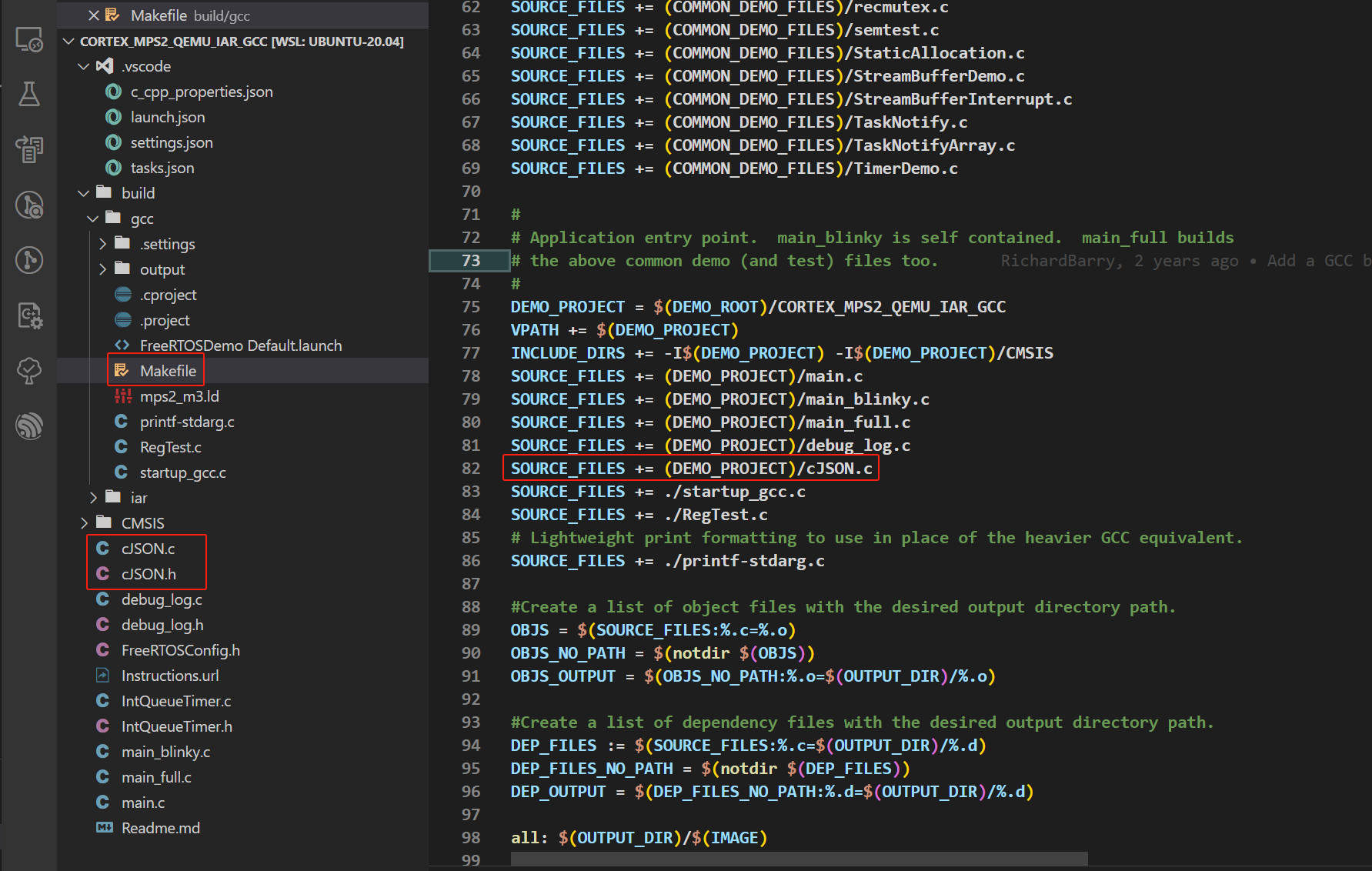Click '/TimerDemo.c' on line 69
The width and height of the screenshot is (1372, 871).
coord(902,169)
